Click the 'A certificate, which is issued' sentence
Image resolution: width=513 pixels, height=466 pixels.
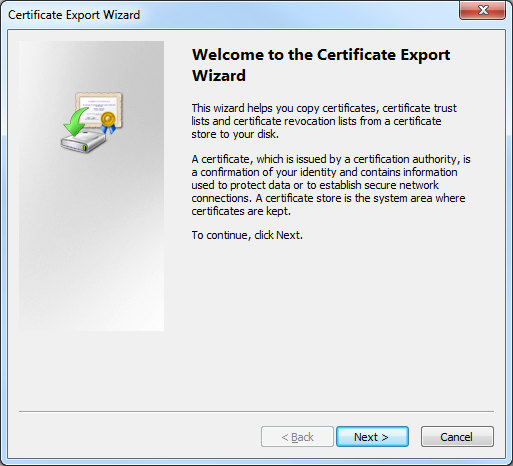(x=331, y=185)
